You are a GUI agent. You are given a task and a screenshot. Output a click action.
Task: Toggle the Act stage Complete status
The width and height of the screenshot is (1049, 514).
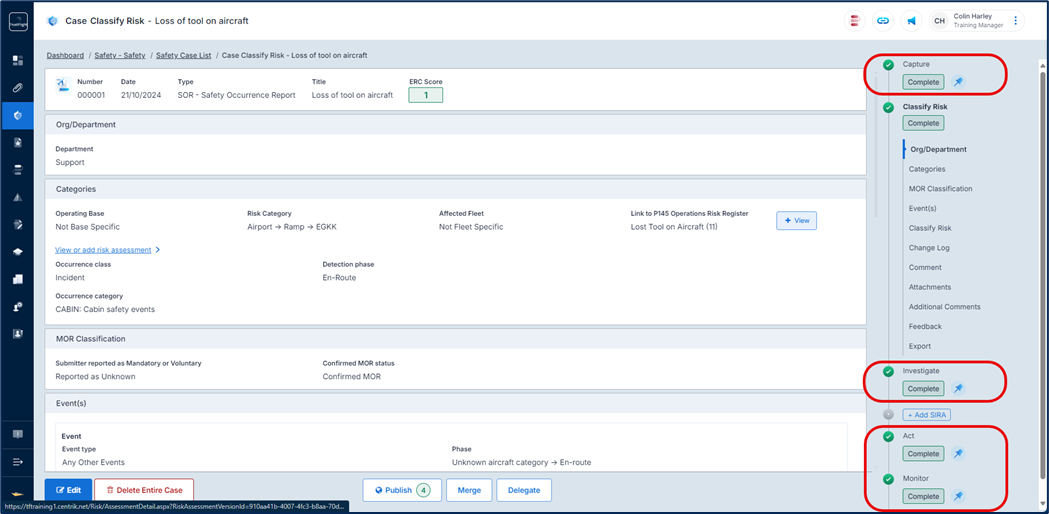tap(923, 453)
